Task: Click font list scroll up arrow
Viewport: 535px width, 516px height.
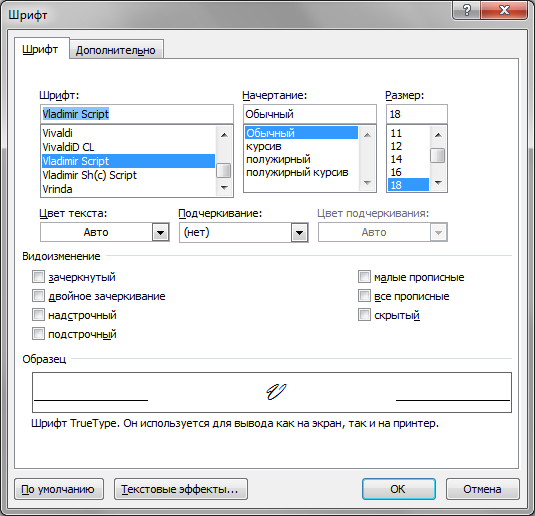Action: point(224,135)
